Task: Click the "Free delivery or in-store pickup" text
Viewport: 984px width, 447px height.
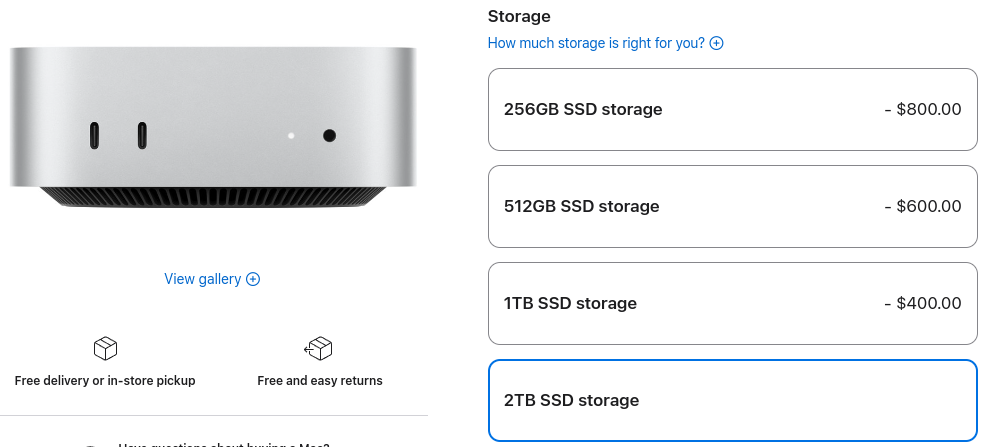Action: pyautogui.click(x=105, y=381)
